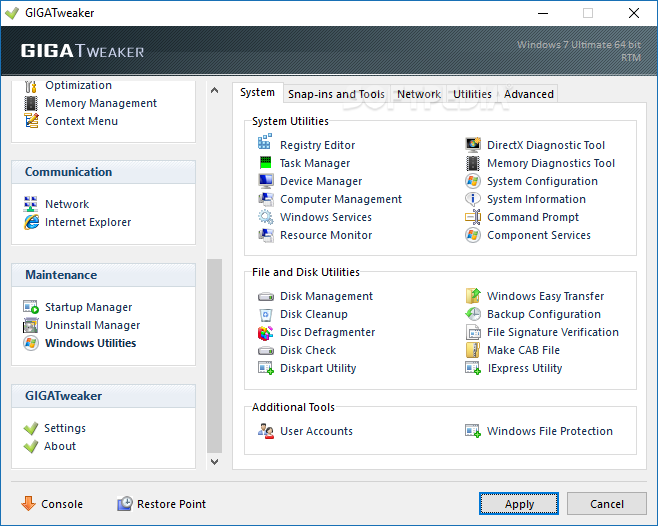Select Context Menu in the sidebar
Screen dimensions: 658x526
coord(81,121)
